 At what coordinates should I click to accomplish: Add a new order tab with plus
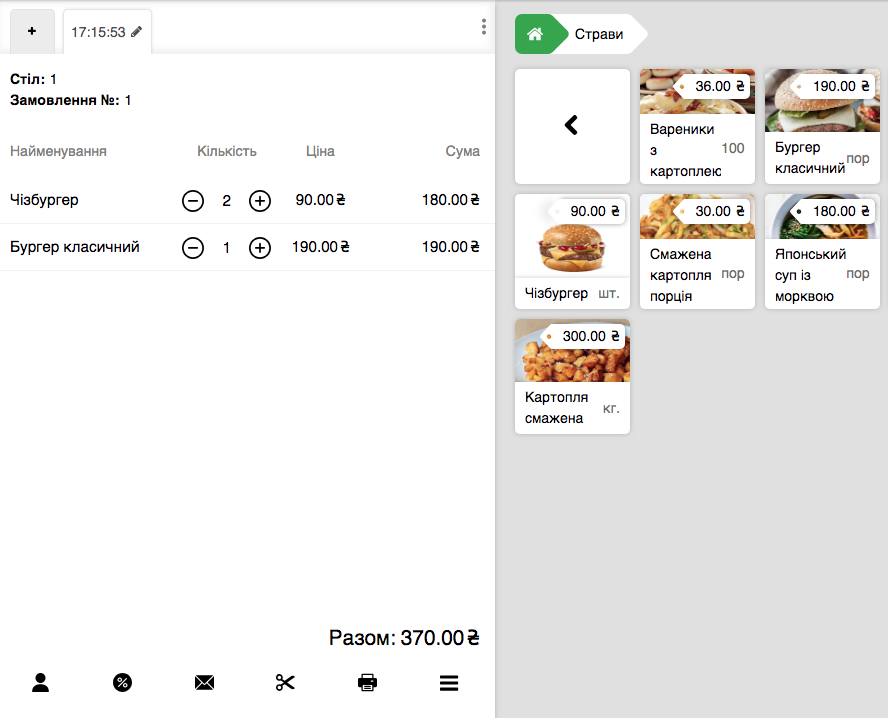(32, 32)
